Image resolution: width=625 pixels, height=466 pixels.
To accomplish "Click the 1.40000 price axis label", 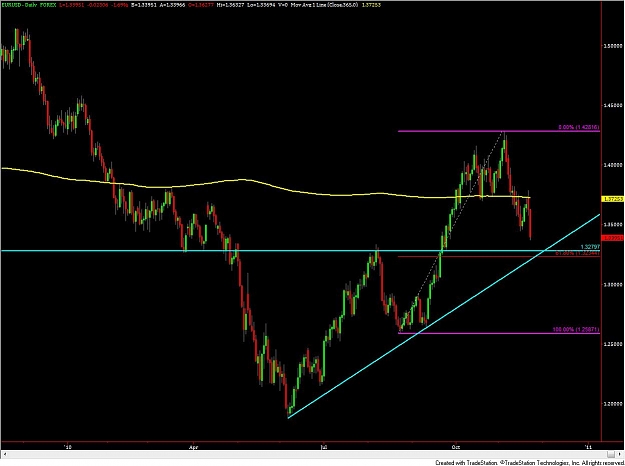I will point(613,165).
